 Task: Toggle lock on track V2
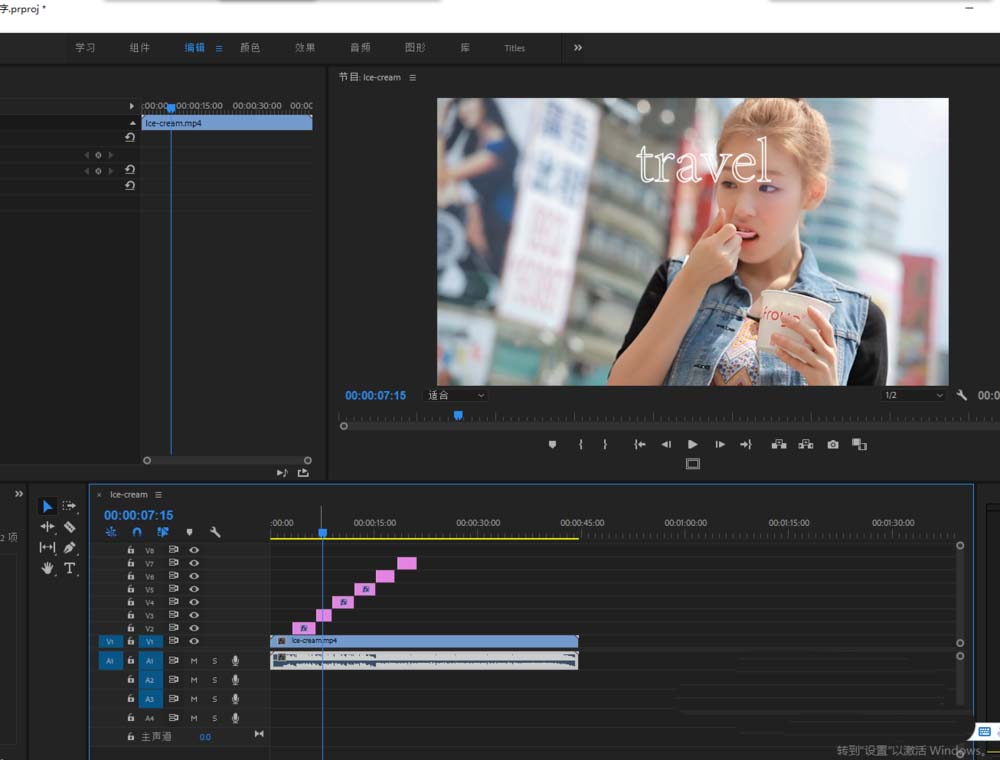130,628
